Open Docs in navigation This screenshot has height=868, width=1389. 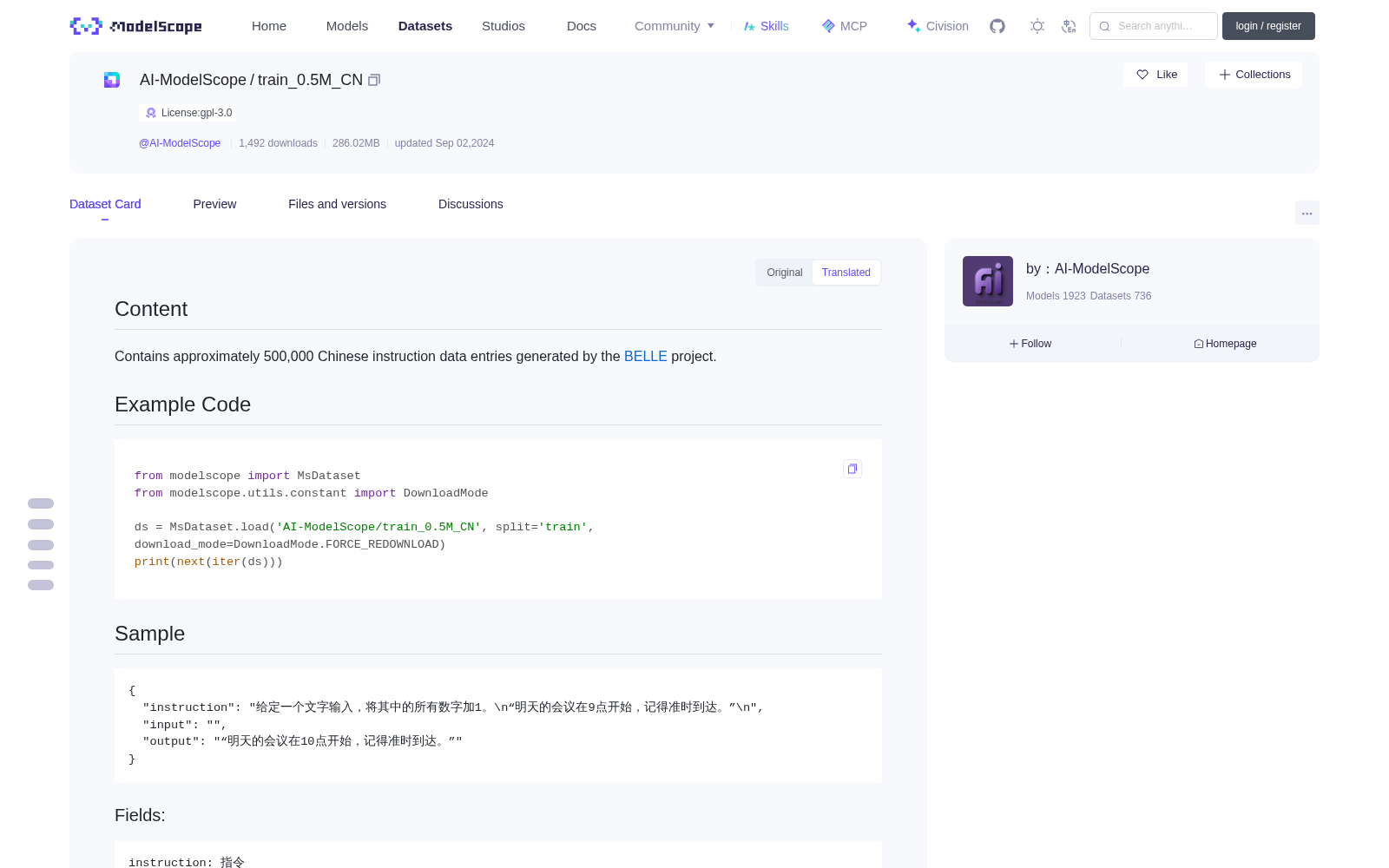click(582, 26)
